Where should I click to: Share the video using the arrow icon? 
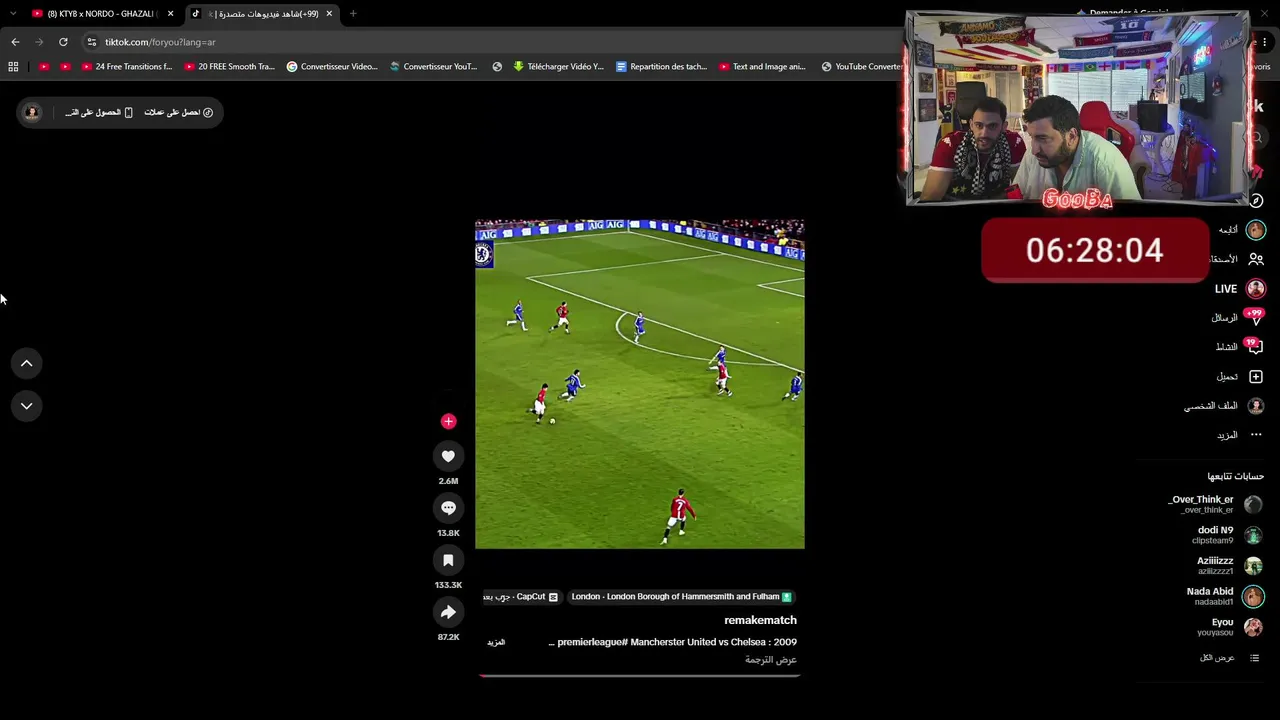coord(448,612)
